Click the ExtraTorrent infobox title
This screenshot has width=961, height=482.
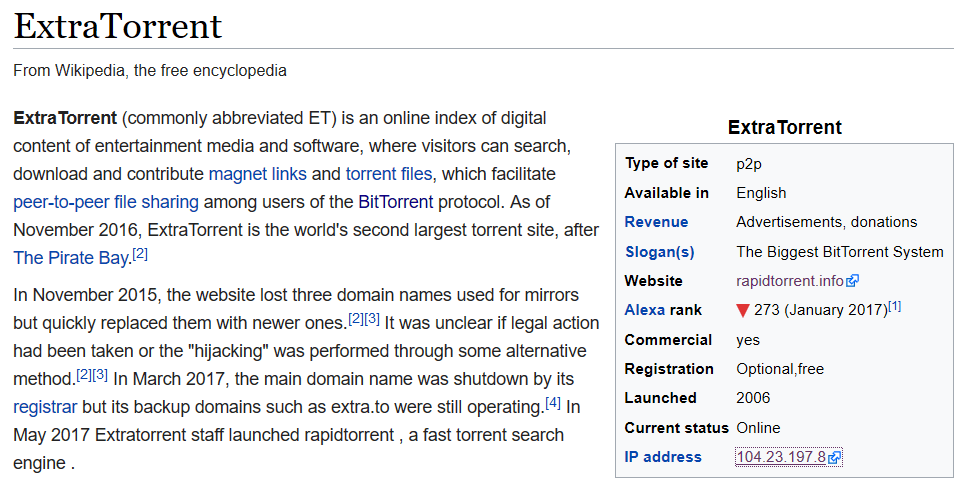click(x=784, y=128)
